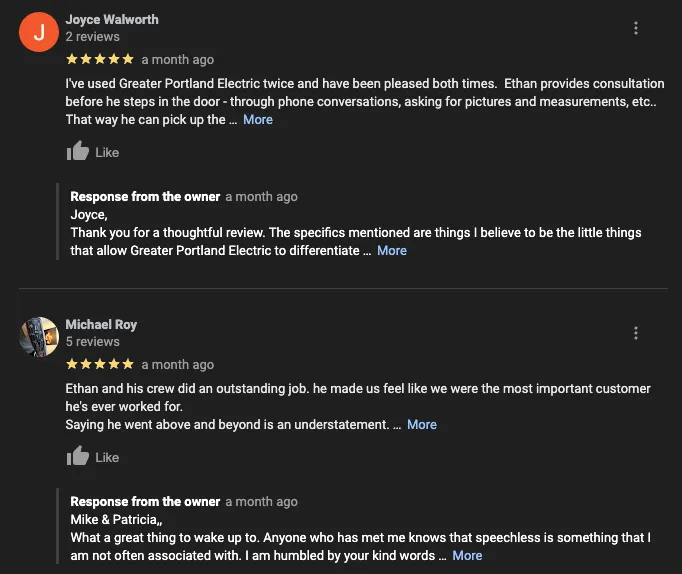This screenshot has height=574, width=682.
Task: Click Joyce Walworth's orange profile avatar
Action: [x=39, y=32]
